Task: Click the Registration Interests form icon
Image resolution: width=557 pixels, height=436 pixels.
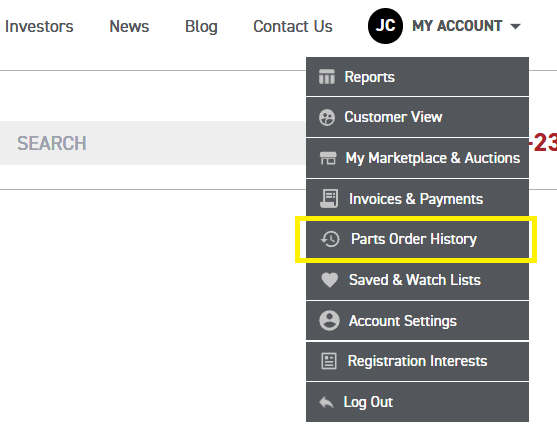Action: coord(329,361)
